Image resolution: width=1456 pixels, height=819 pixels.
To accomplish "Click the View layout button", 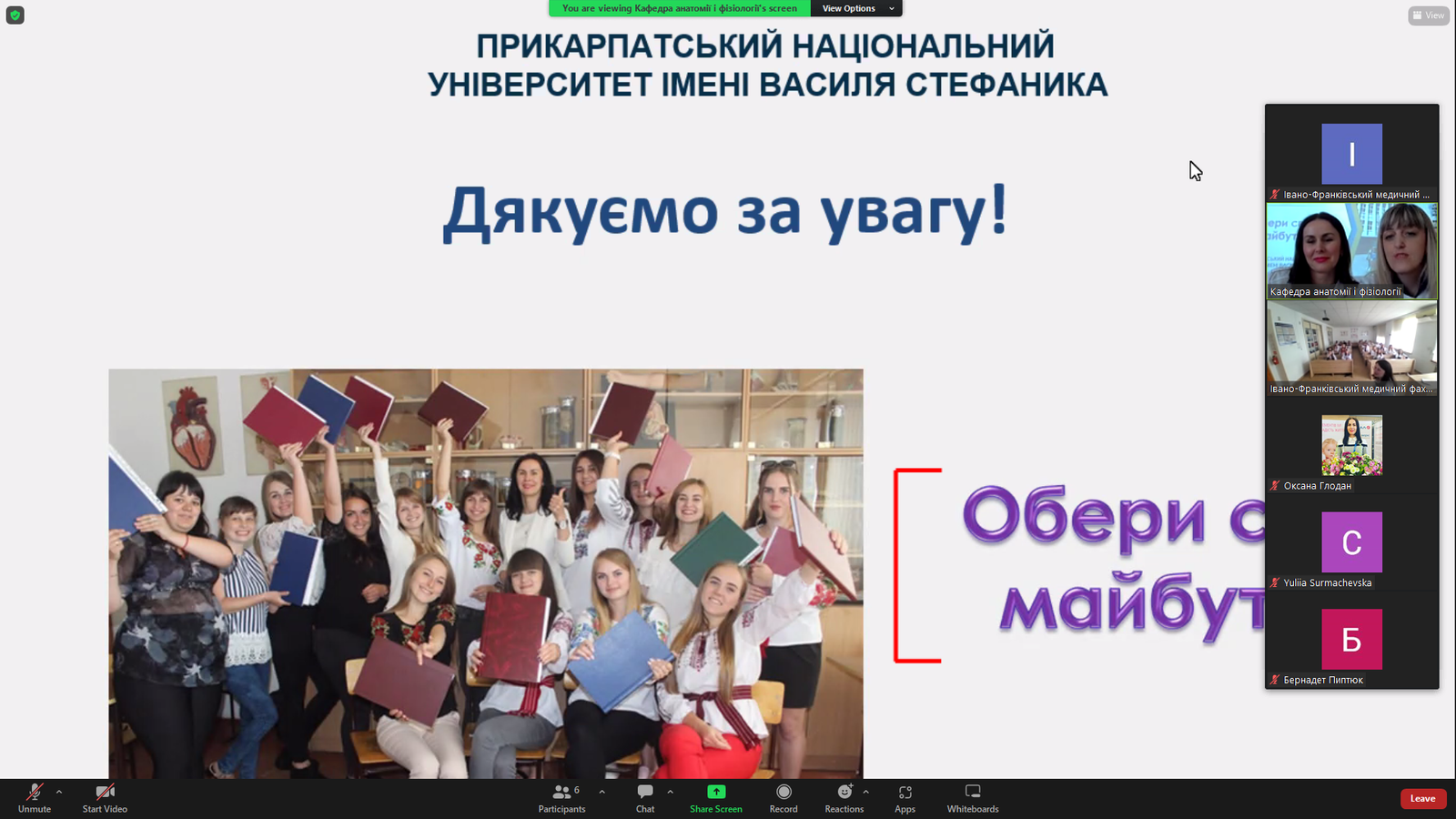I will tap(1428, 15).
